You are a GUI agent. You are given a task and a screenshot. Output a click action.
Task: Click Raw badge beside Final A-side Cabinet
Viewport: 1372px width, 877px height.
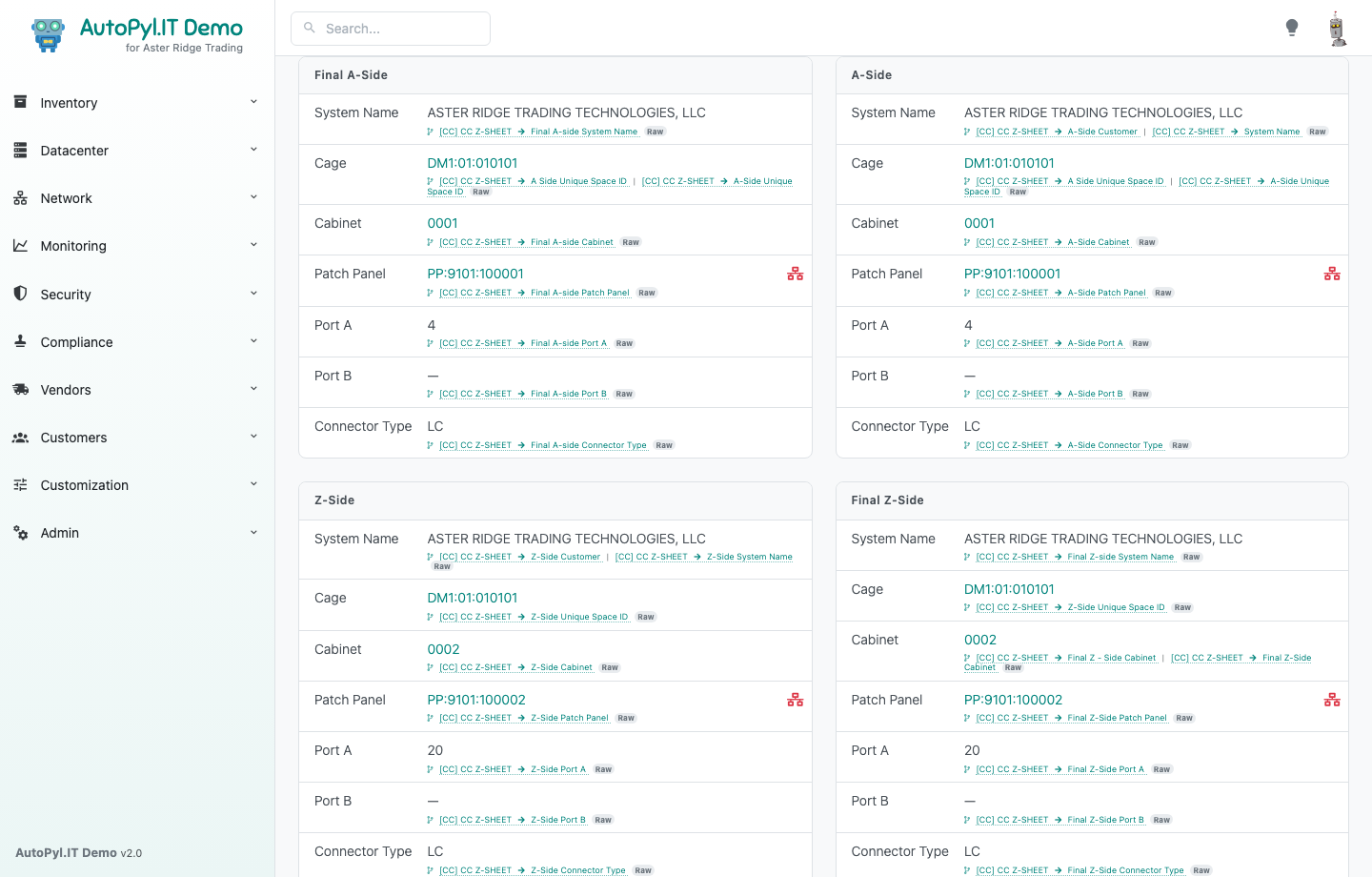pos(631,242)
